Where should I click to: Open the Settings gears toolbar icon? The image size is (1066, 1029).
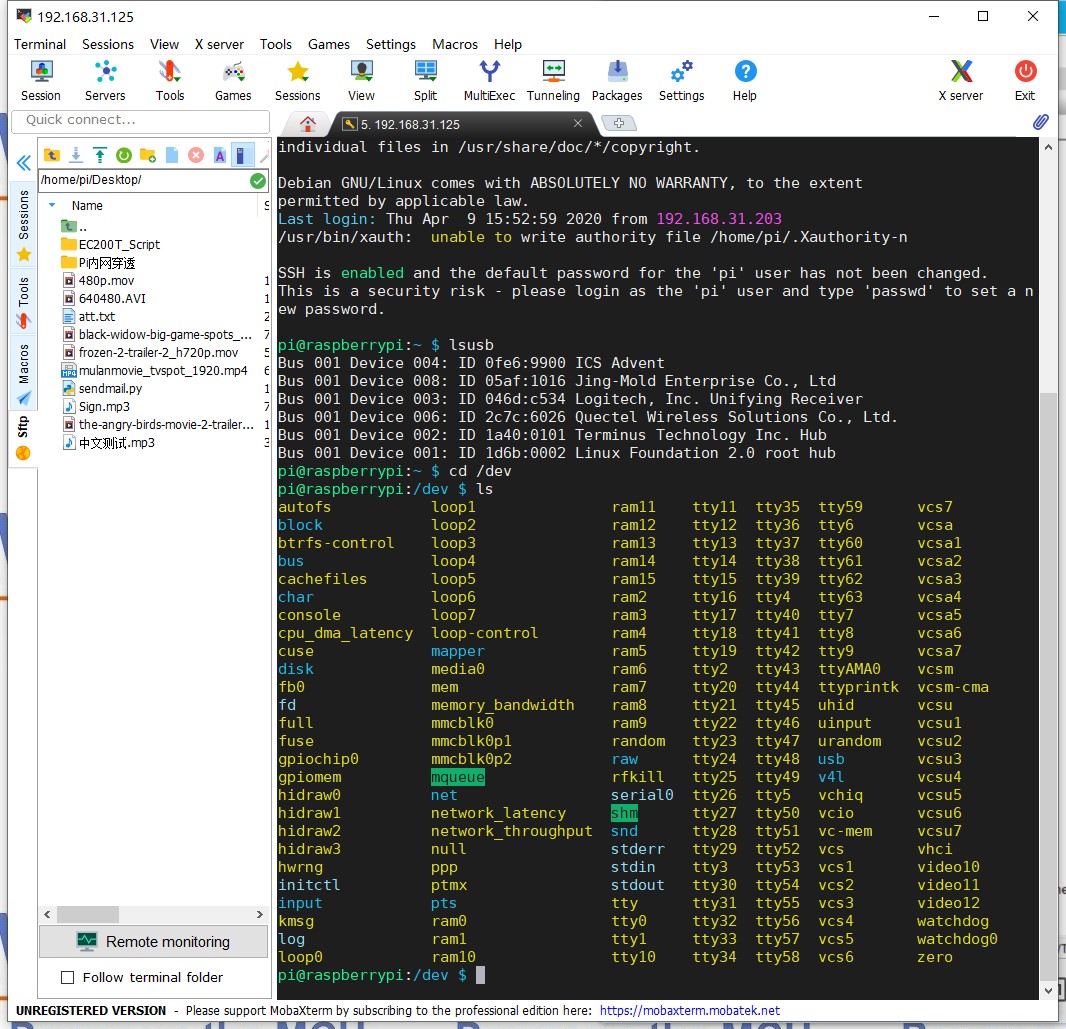pos(681,80)
